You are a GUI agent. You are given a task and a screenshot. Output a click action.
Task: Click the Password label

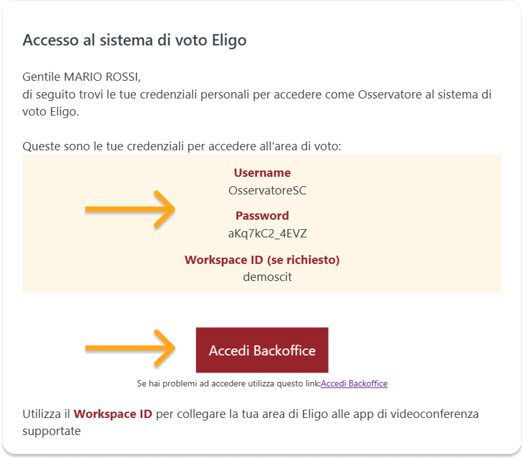coord(262,216)
